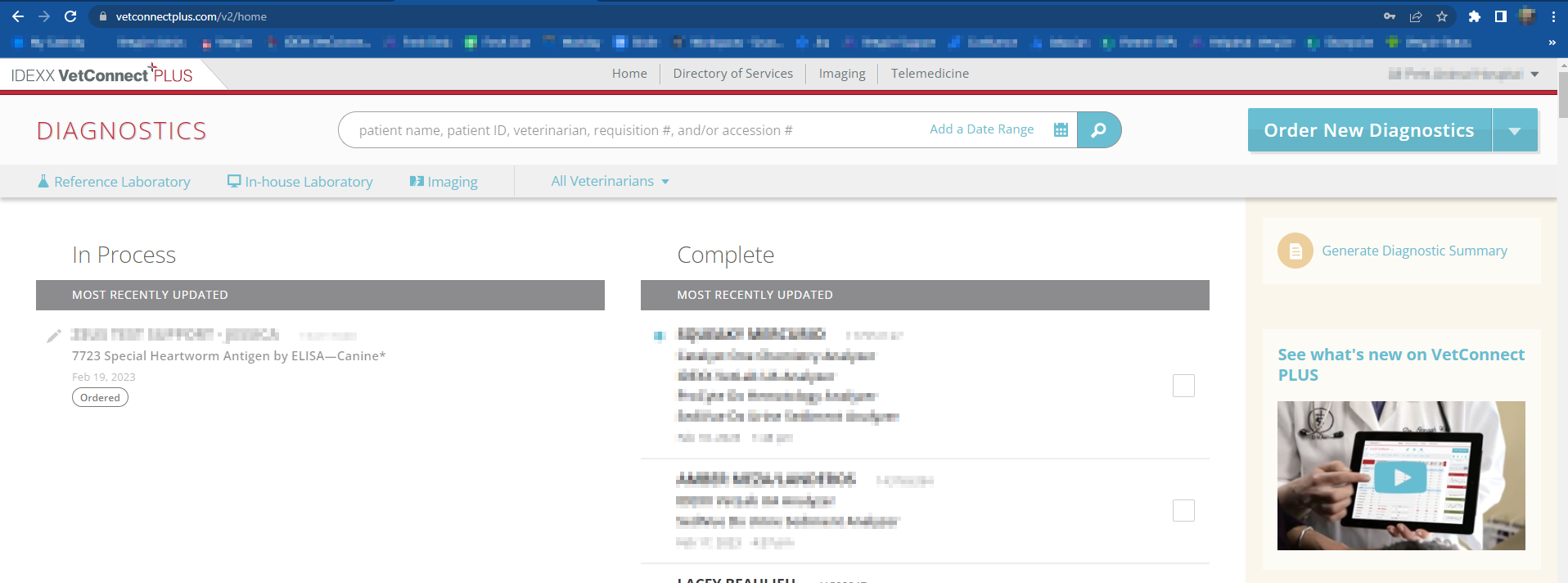
Task: Click the IDEXX VetConnect PLUS logo
Action: tap(102, 75)
